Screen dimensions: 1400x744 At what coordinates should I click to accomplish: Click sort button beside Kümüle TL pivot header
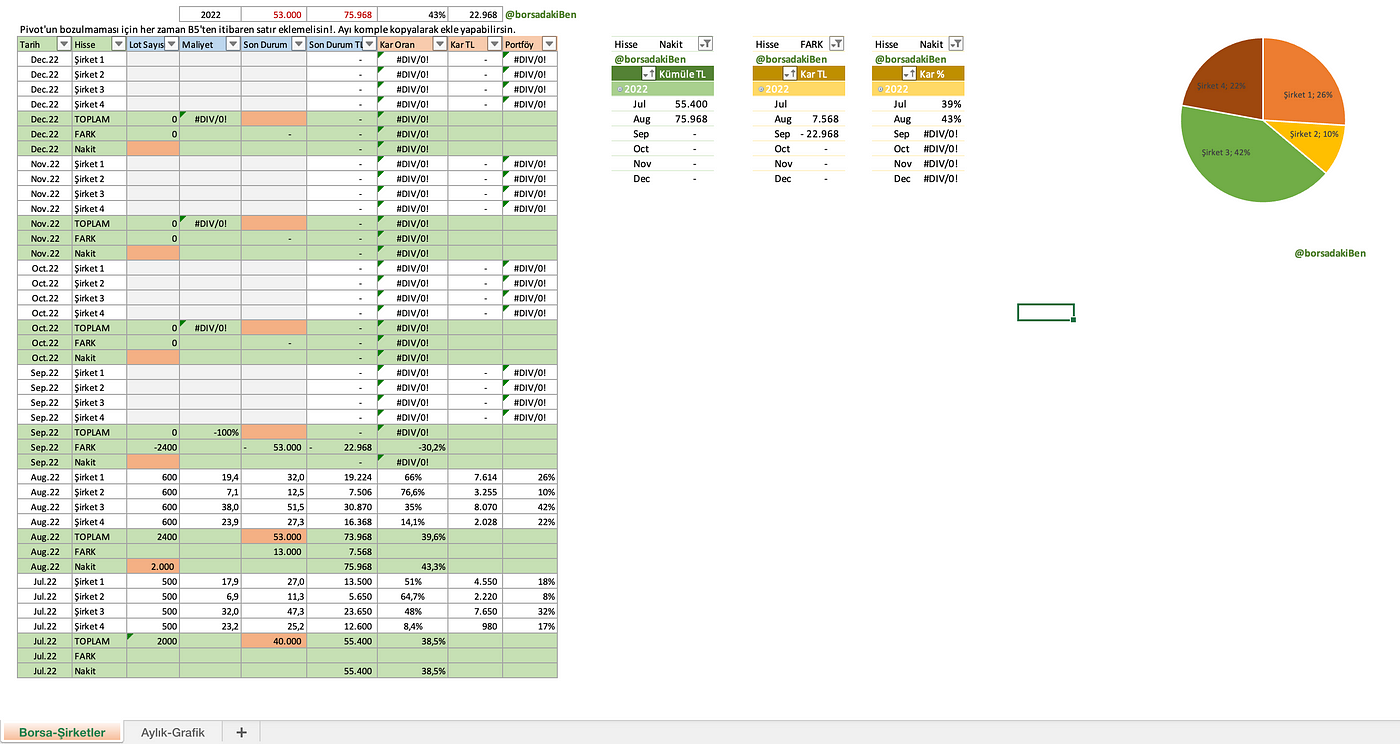coord(649,74)
